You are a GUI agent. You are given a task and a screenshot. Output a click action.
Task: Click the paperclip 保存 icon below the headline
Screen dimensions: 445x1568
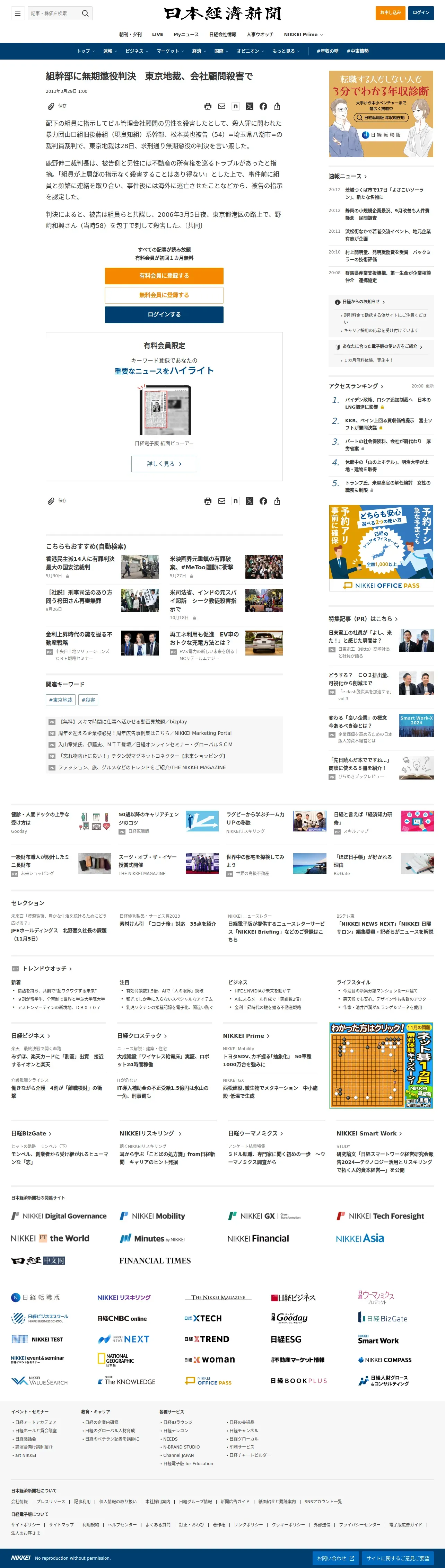pyautogui.click(x=51, y=107)
